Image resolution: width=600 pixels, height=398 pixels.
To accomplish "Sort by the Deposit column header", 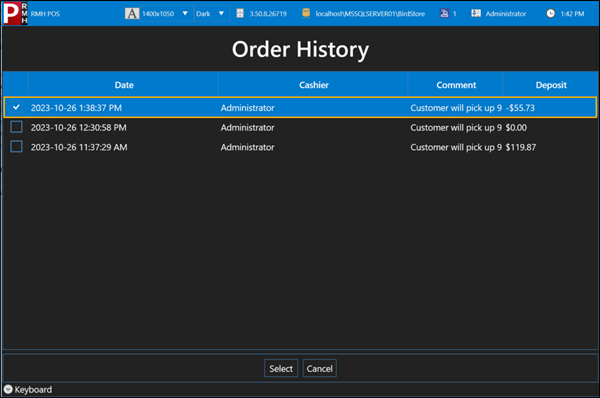I will point(551,85).
